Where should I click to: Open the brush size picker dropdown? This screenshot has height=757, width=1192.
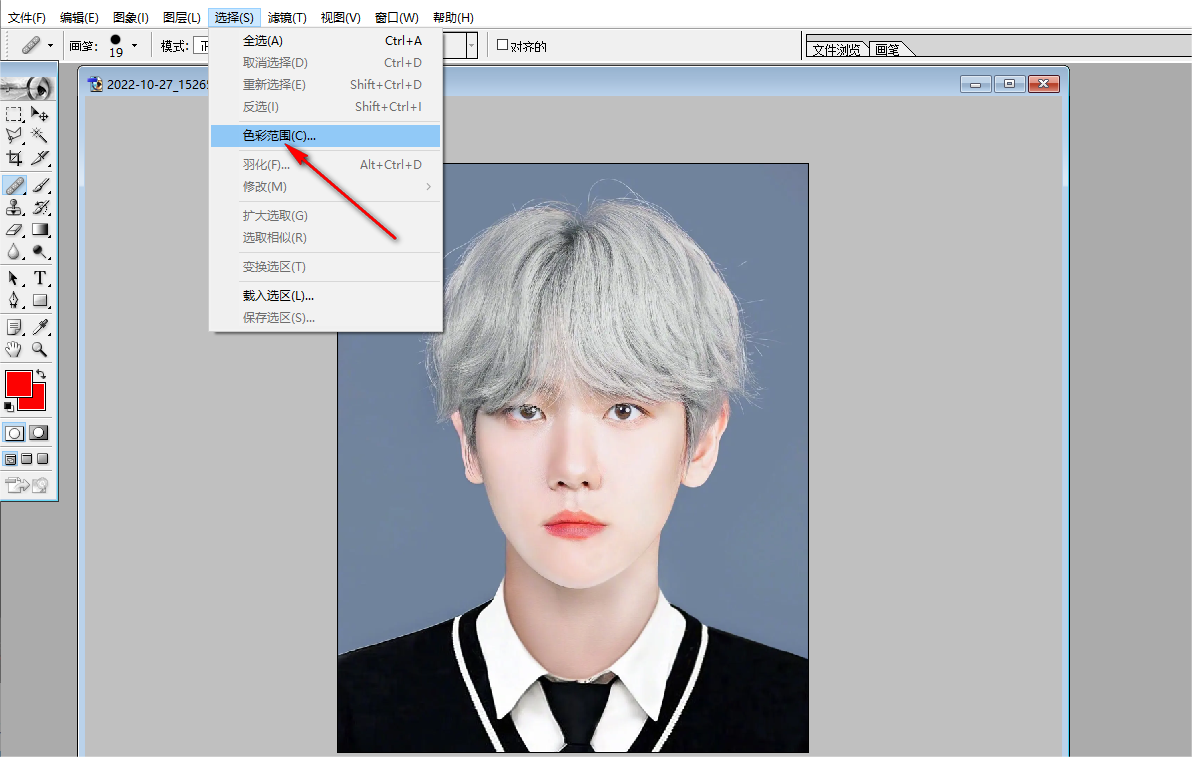tap(135, 46)
